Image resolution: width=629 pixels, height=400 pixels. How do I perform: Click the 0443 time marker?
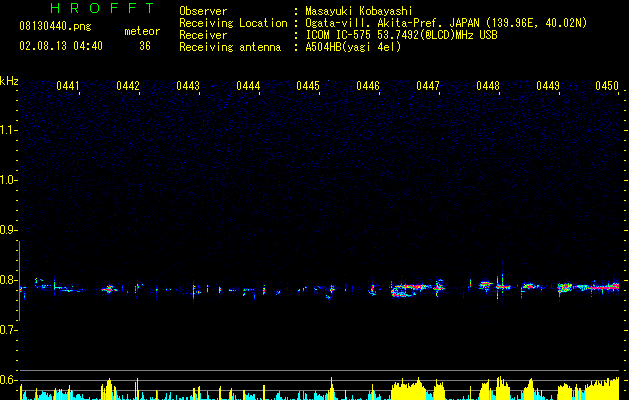pos(188,86)
